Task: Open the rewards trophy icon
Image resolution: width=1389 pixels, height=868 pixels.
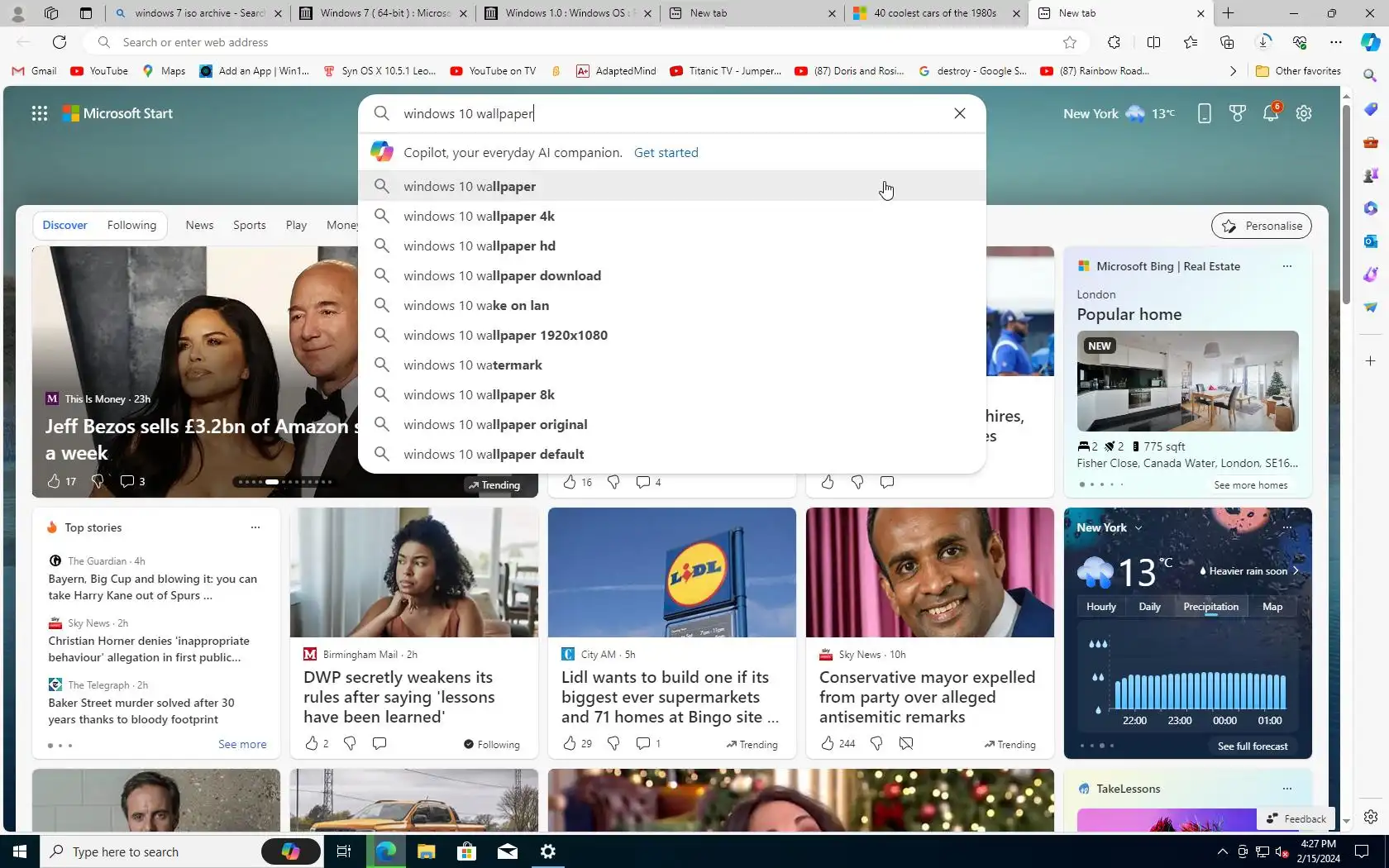Action: (1238, 113)
